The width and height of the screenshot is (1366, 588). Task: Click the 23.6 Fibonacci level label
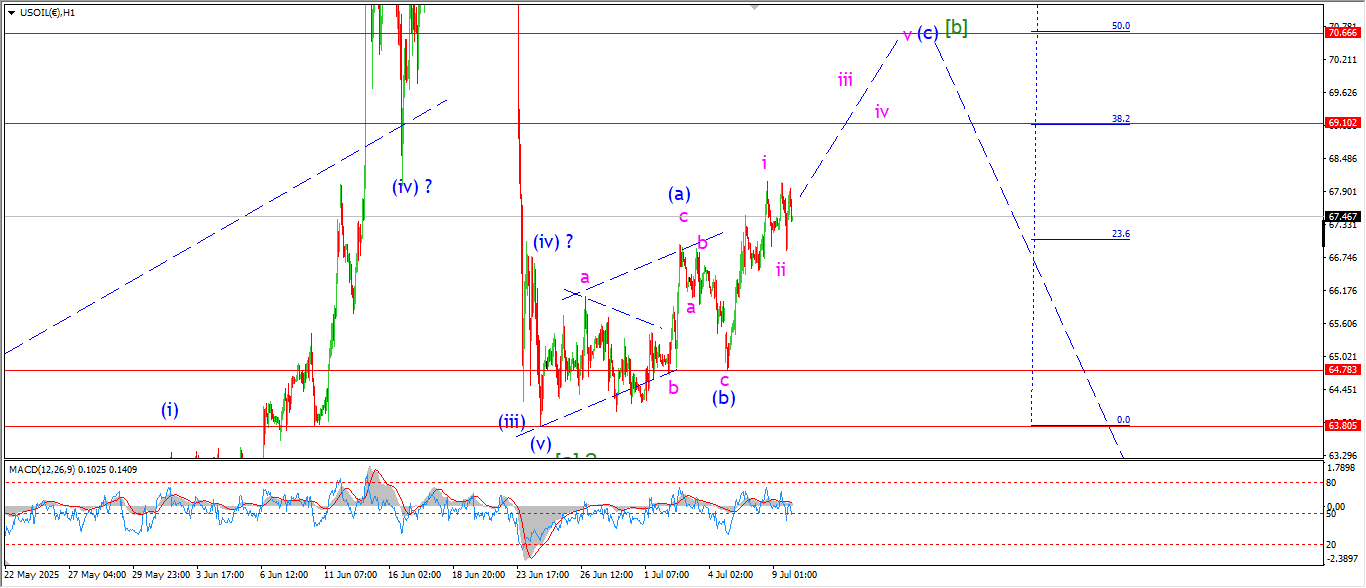click(1120, 234)
